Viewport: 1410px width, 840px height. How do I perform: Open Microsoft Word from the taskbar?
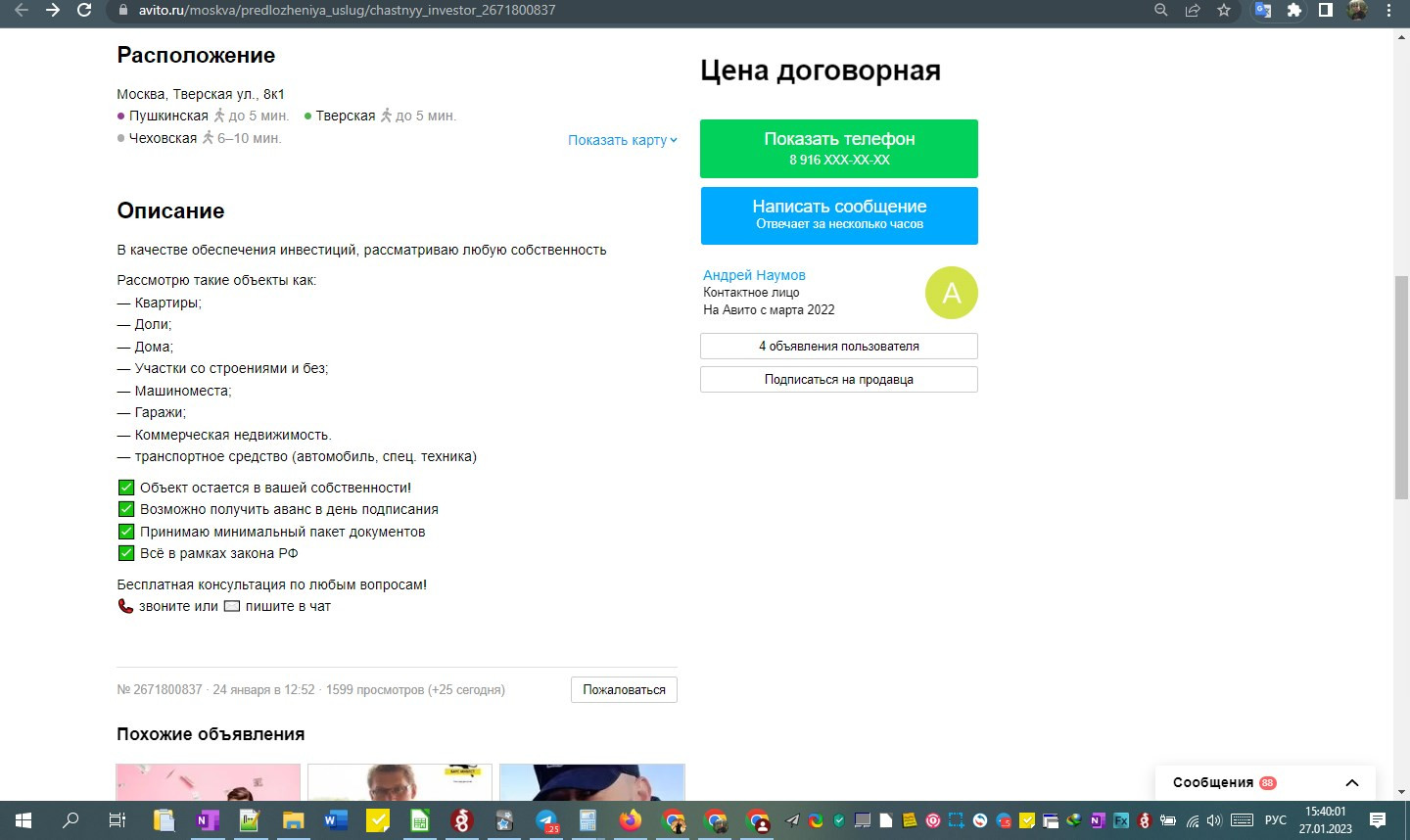[x=336, y=820]
